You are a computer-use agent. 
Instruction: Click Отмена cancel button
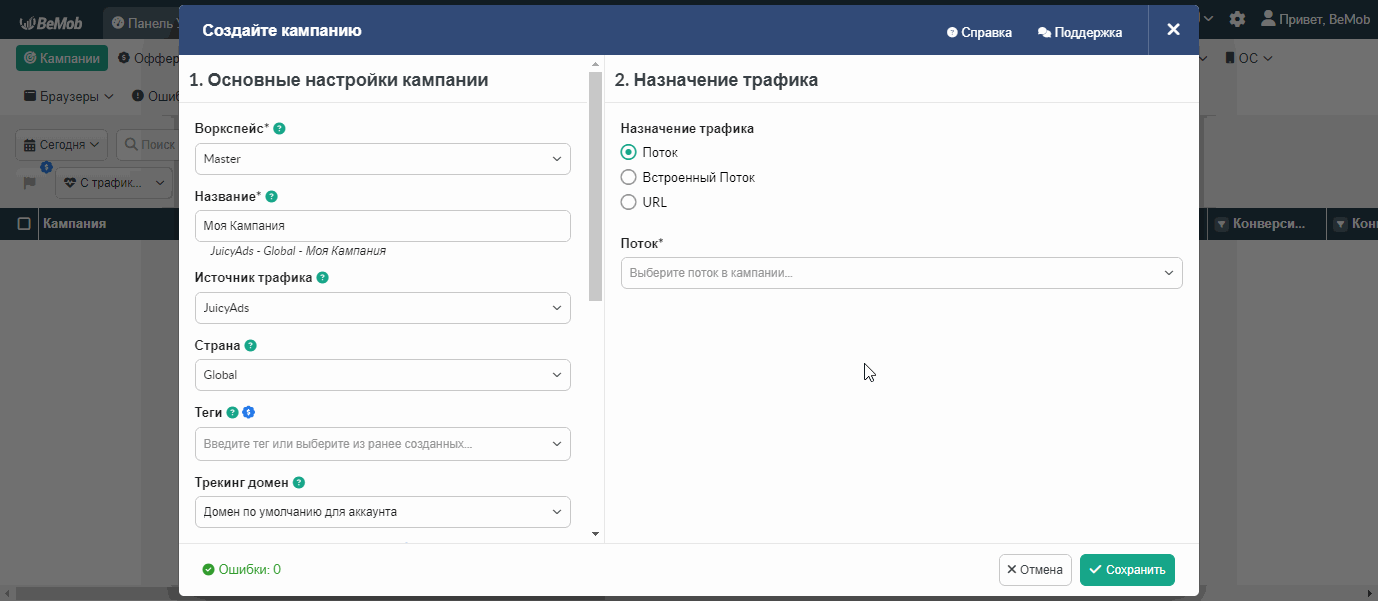coord(1035,570)
